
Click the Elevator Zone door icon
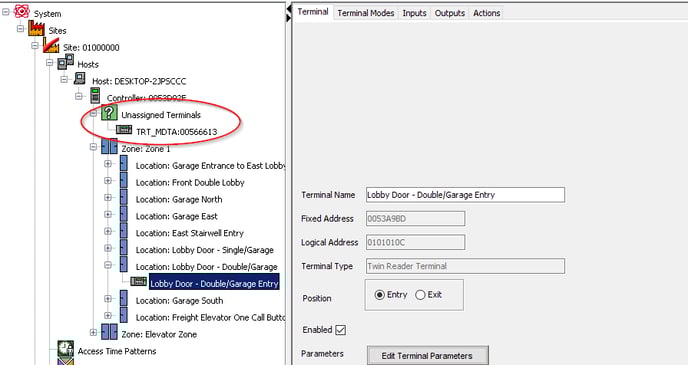pos(109,332)
